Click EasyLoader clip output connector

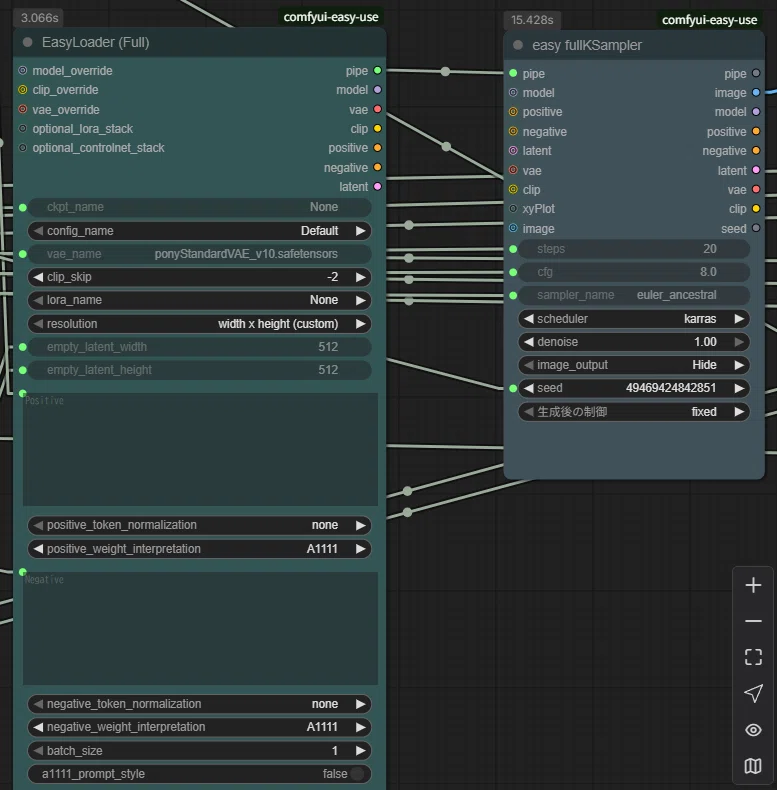[x=377, y=128]
